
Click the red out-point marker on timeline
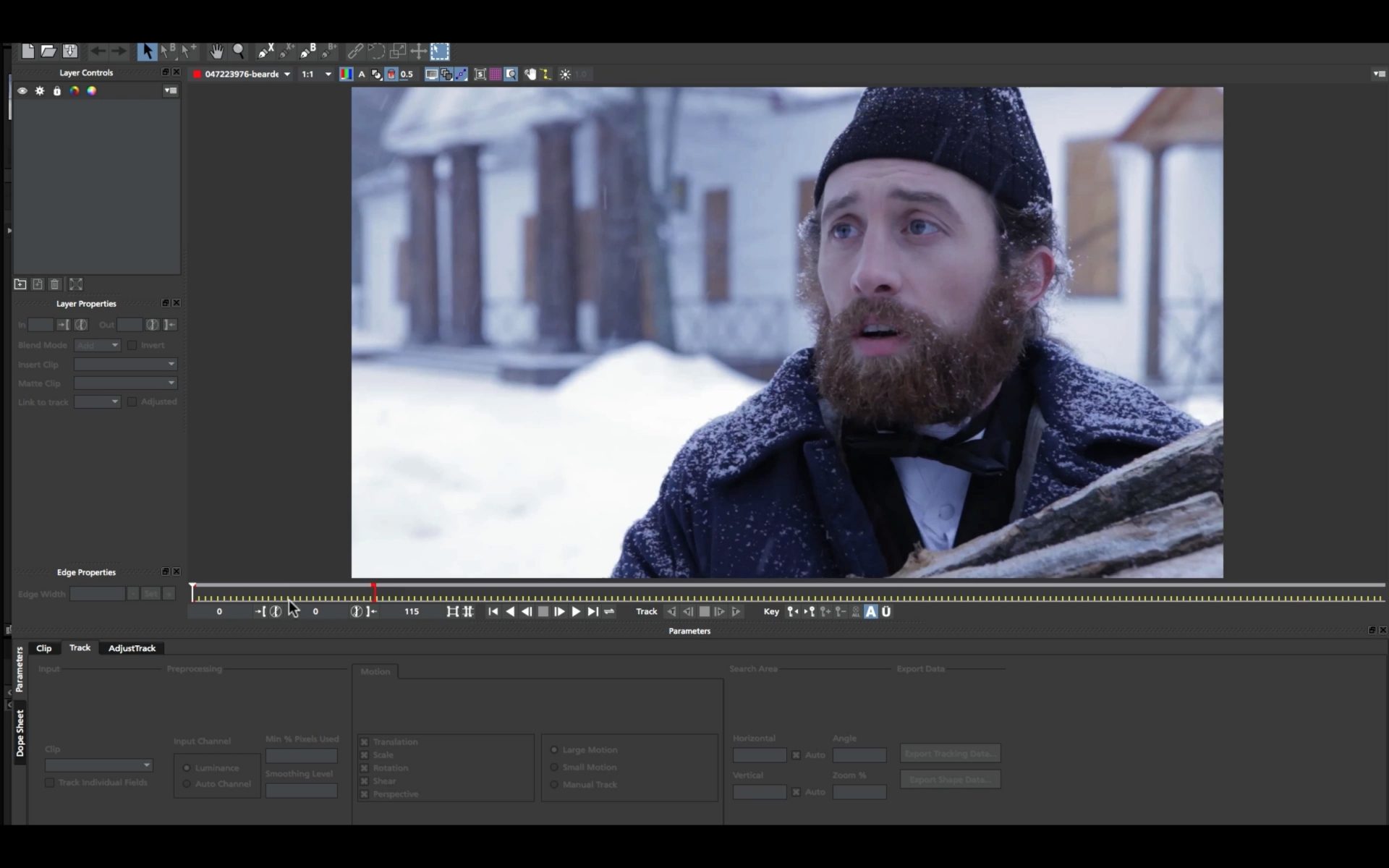[374, 592]
